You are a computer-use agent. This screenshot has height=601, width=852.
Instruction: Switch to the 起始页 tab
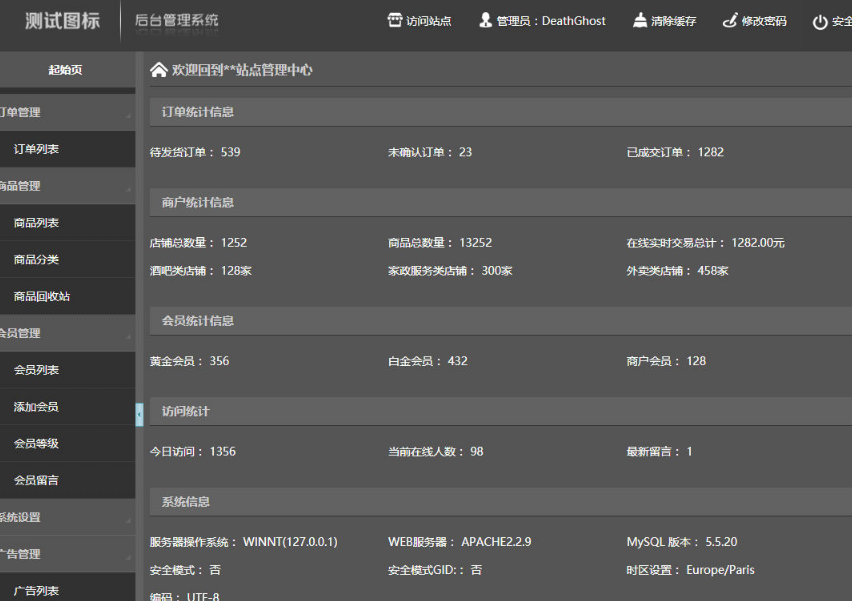pyautogui.click(x=67, y=69)
